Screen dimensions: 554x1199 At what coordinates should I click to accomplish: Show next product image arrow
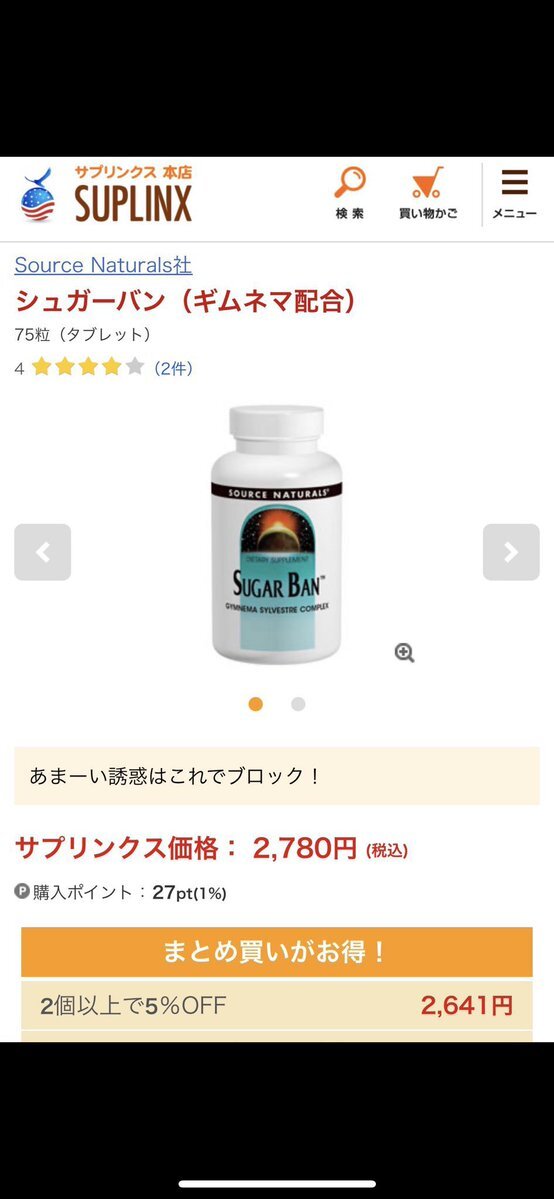[x=511, y=552]
